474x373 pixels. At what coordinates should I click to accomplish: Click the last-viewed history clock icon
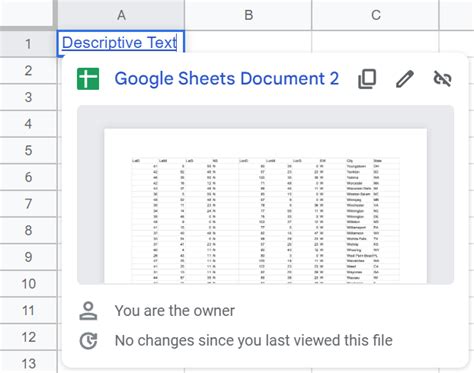coord(88,341)
